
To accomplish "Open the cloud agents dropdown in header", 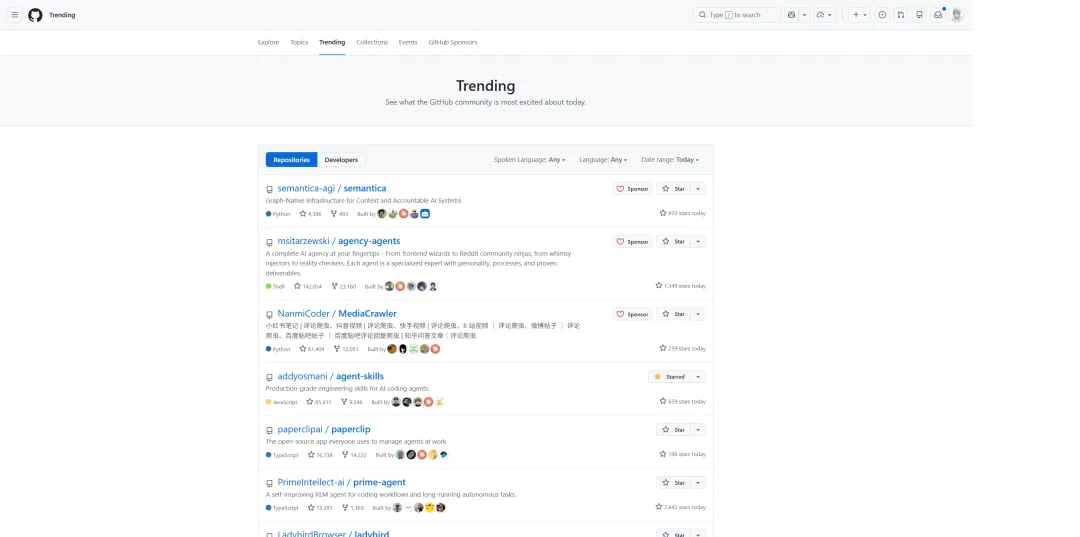I will click(x=825, y=15).
